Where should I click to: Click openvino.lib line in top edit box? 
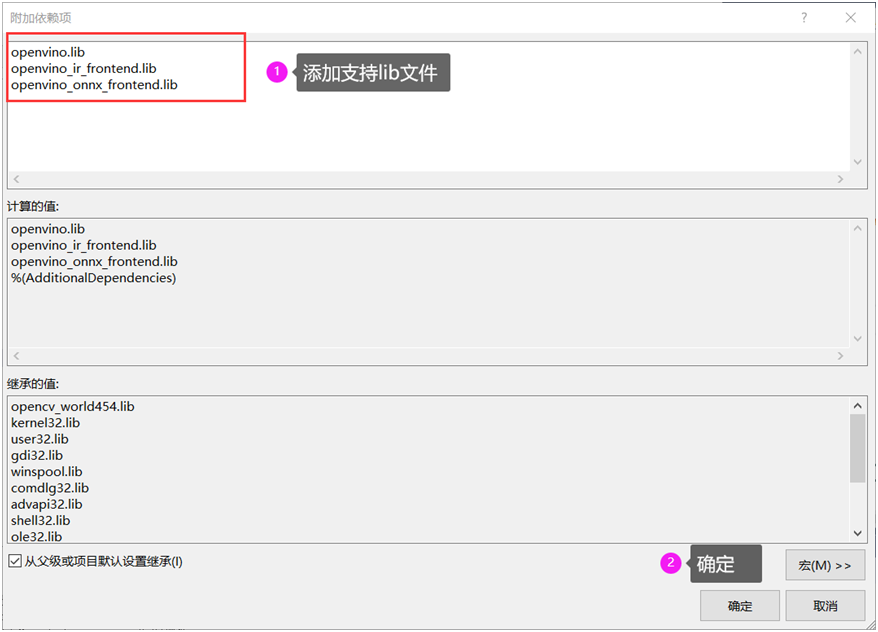(x=48, y=52)
